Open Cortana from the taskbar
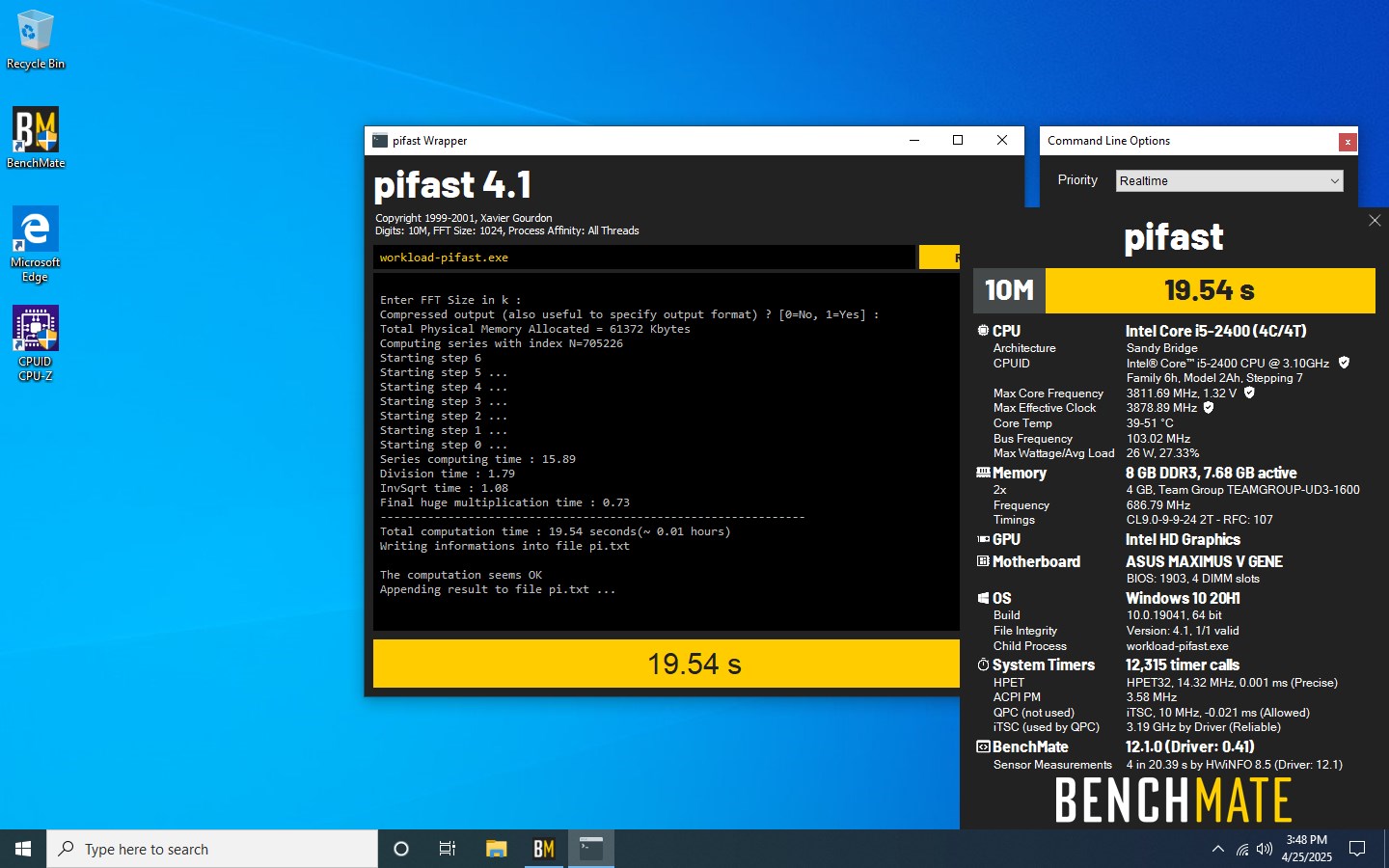 tap(401, 849)
